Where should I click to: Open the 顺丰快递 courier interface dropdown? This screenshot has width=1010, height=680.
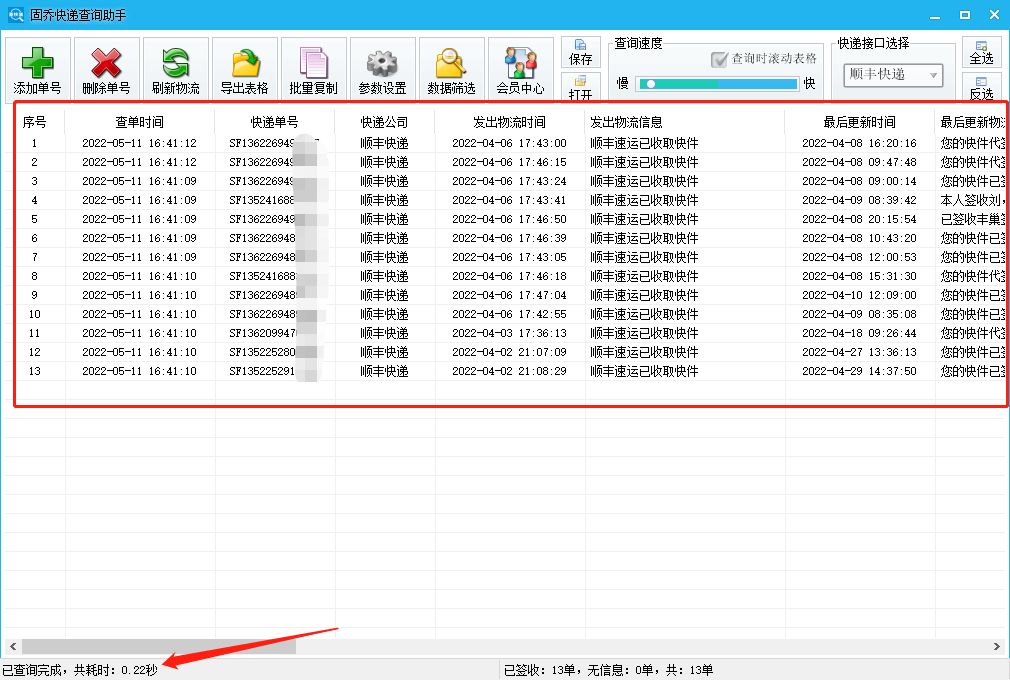point(893,76)
